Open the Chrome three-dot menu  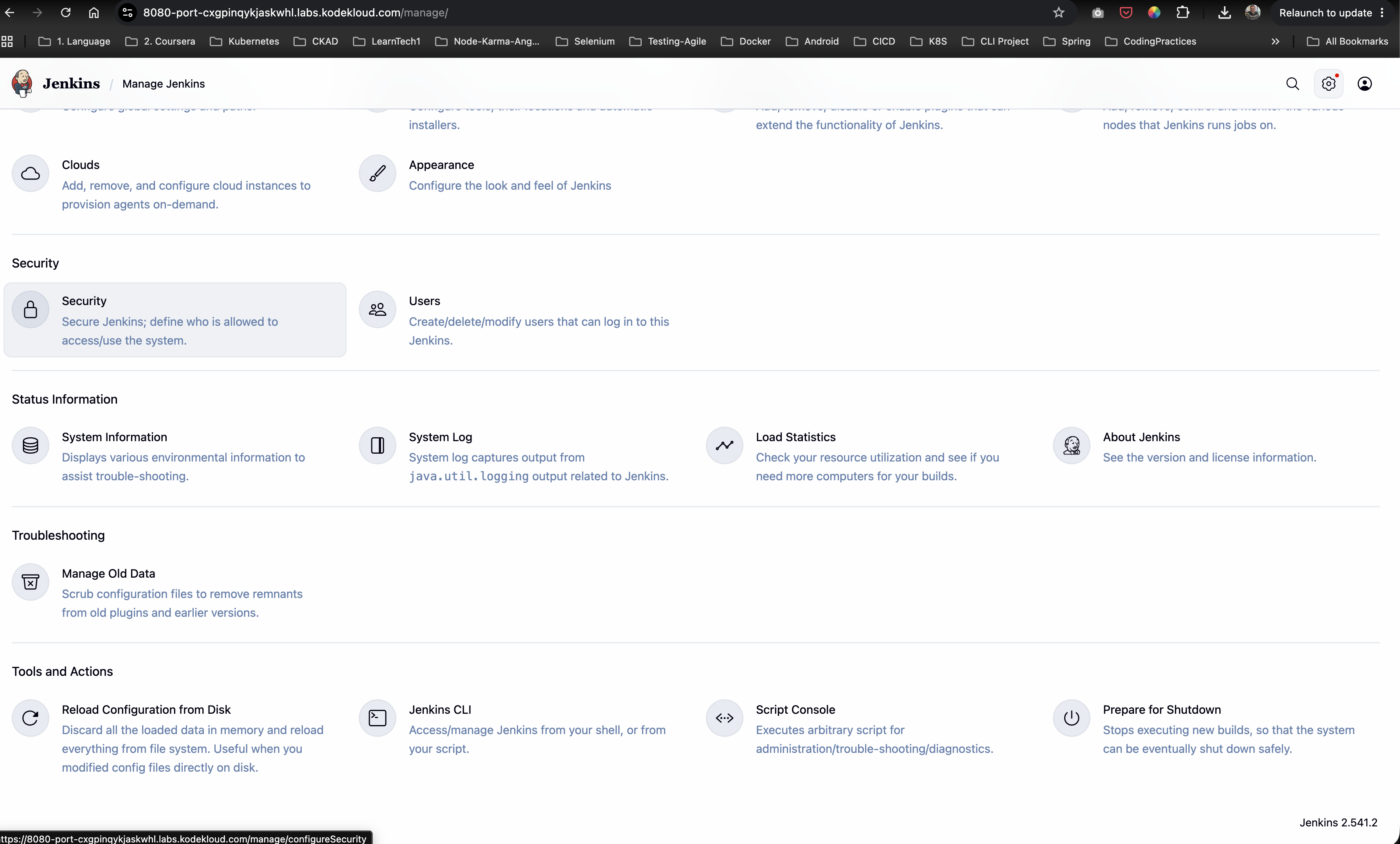[x=1382, y=13]
